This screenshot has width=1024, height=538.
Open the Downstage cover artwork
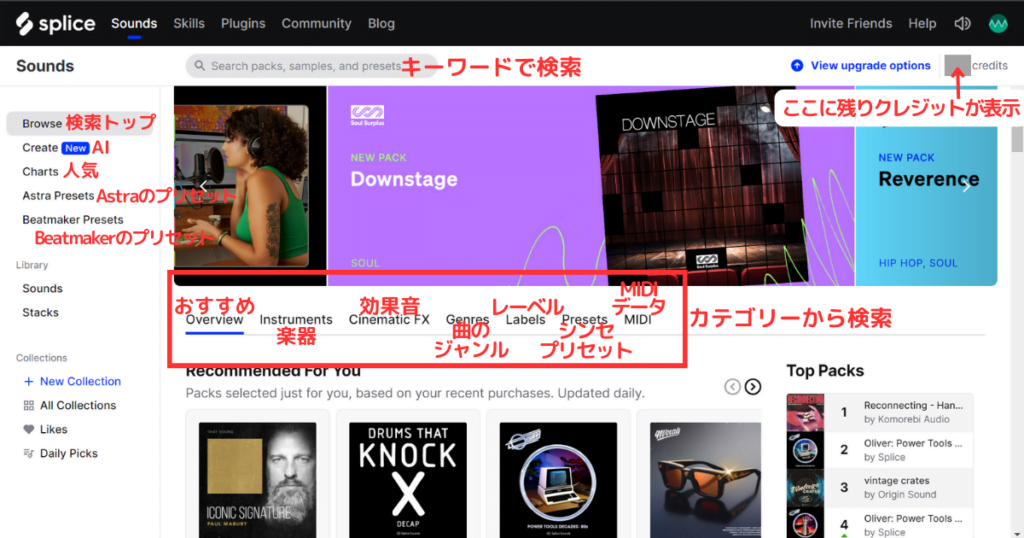coord(700,185)
